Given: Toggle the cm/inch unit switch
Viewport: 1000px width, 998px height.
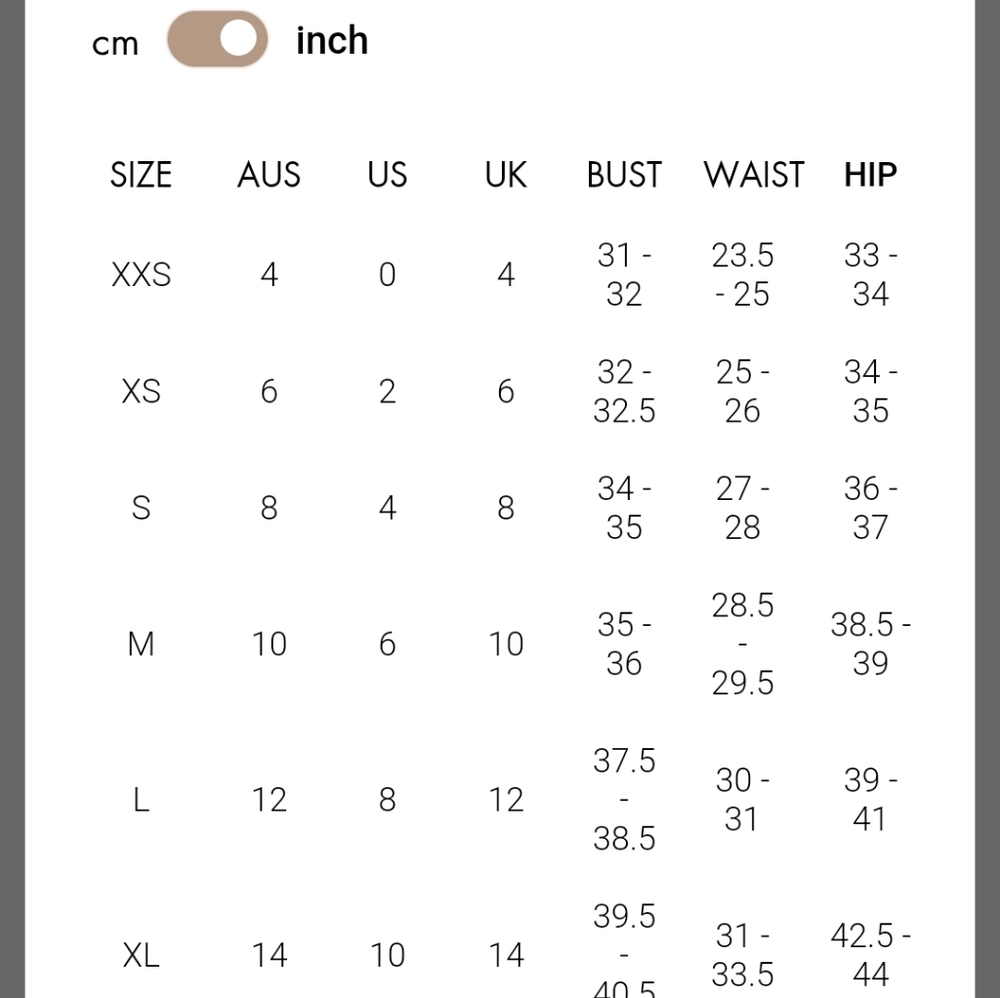Looking at the screenshot, I should click(x=217, y=39).
